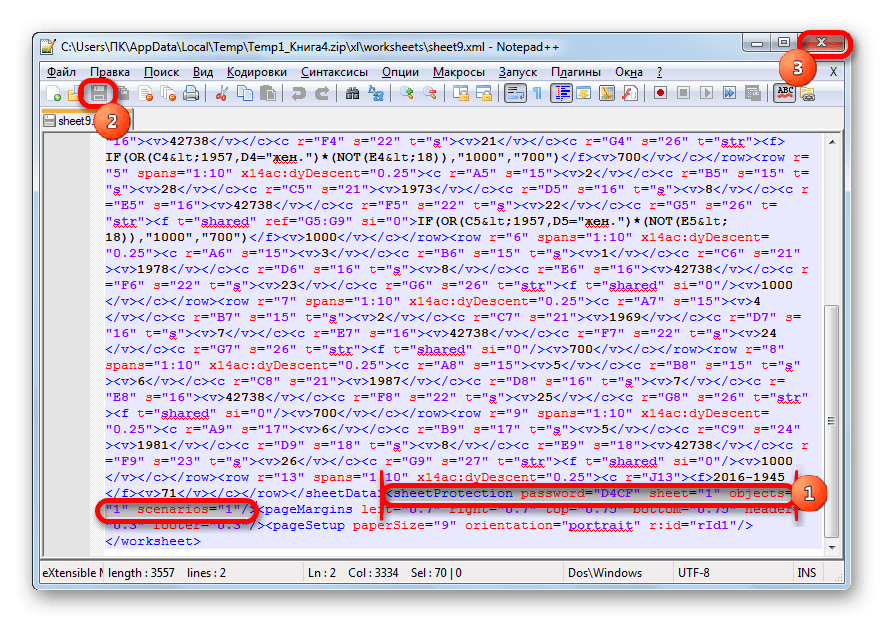This screenshot has width=884, height=623.
Task: Click the vertical scrollbar down arrow
Action: (832, 547)
